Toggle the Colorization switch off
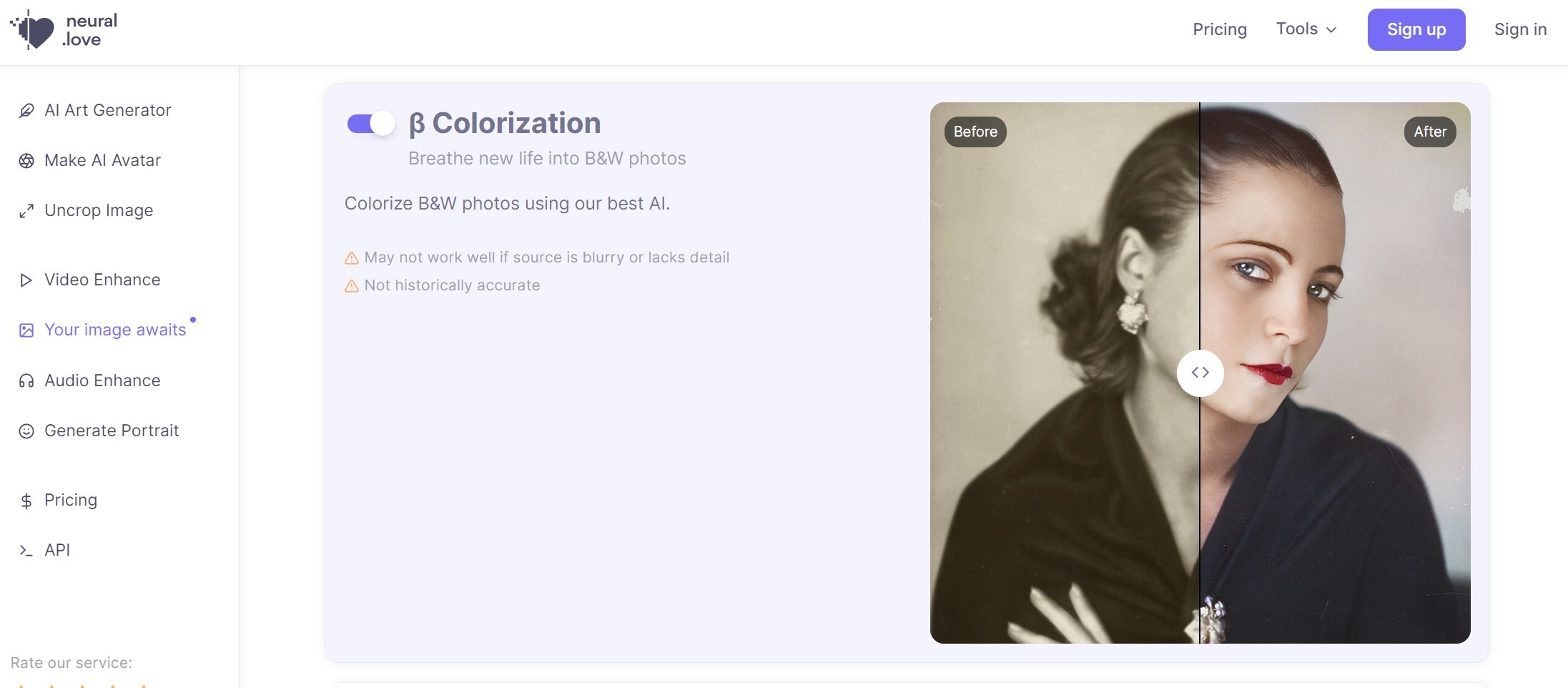This screenshot has height=688, width=1568. click(371, 124)
